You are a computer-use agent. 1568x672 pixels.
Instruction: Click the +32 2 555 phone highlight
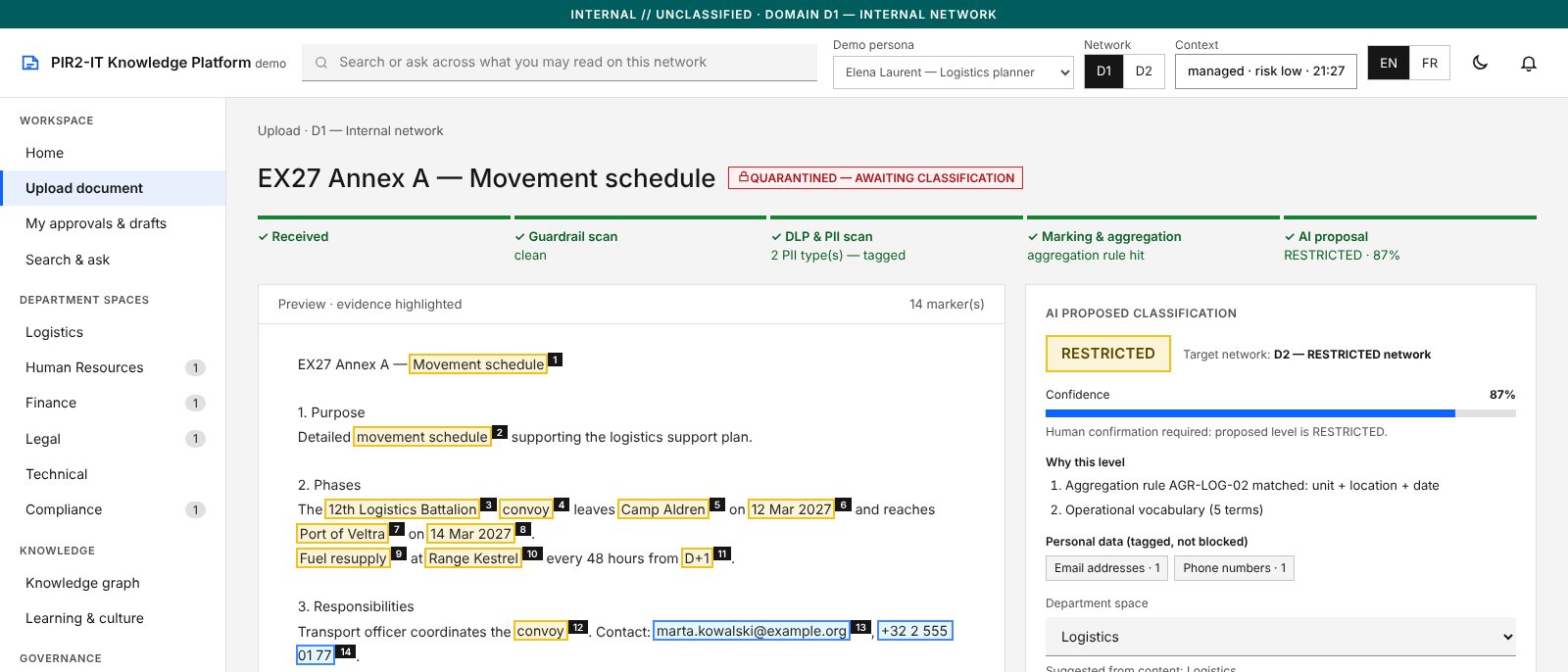[x=915, y=631]
